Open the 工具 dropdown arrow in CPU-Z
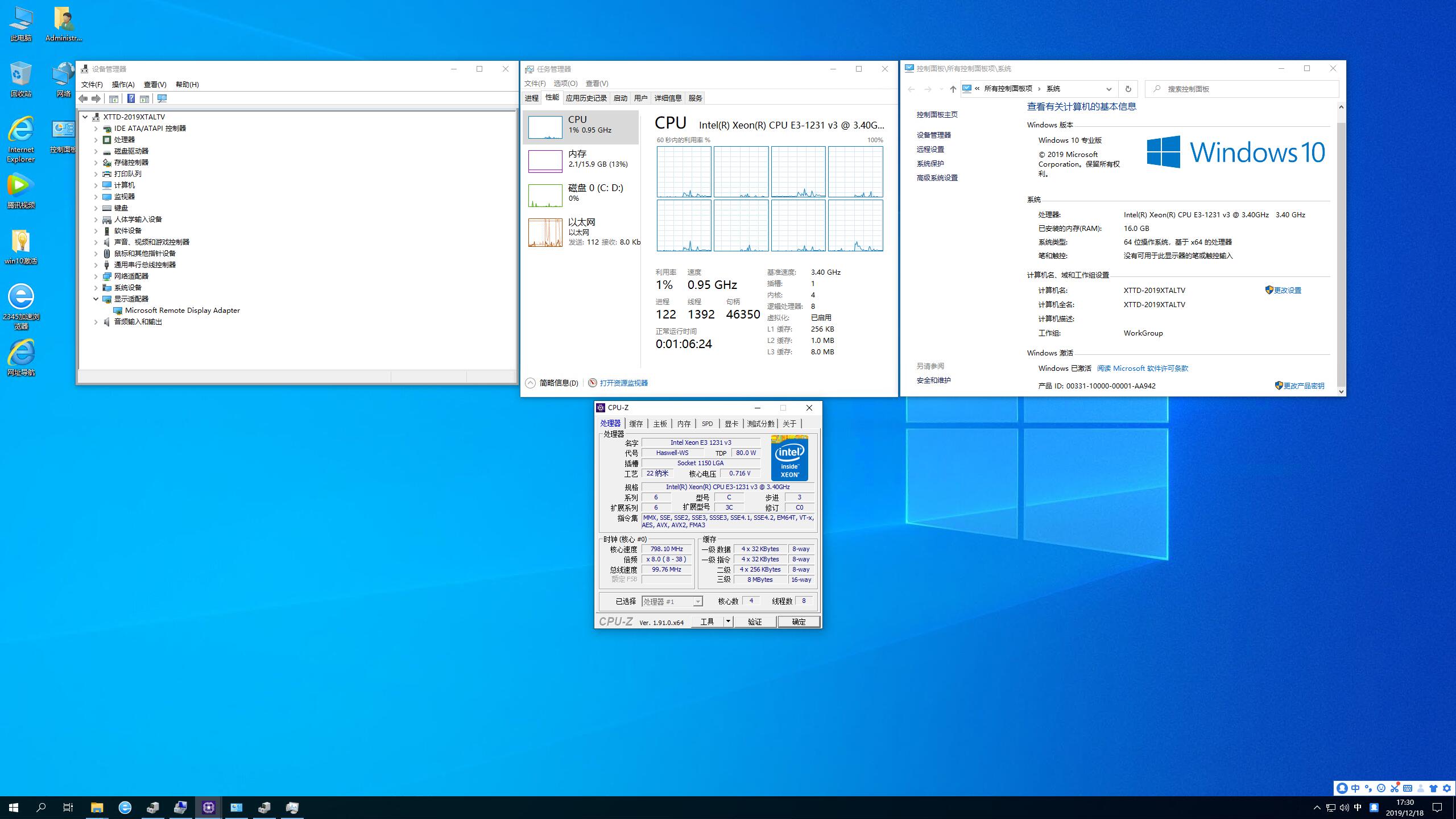1456x819 pixels. click(x=727, y=622)
